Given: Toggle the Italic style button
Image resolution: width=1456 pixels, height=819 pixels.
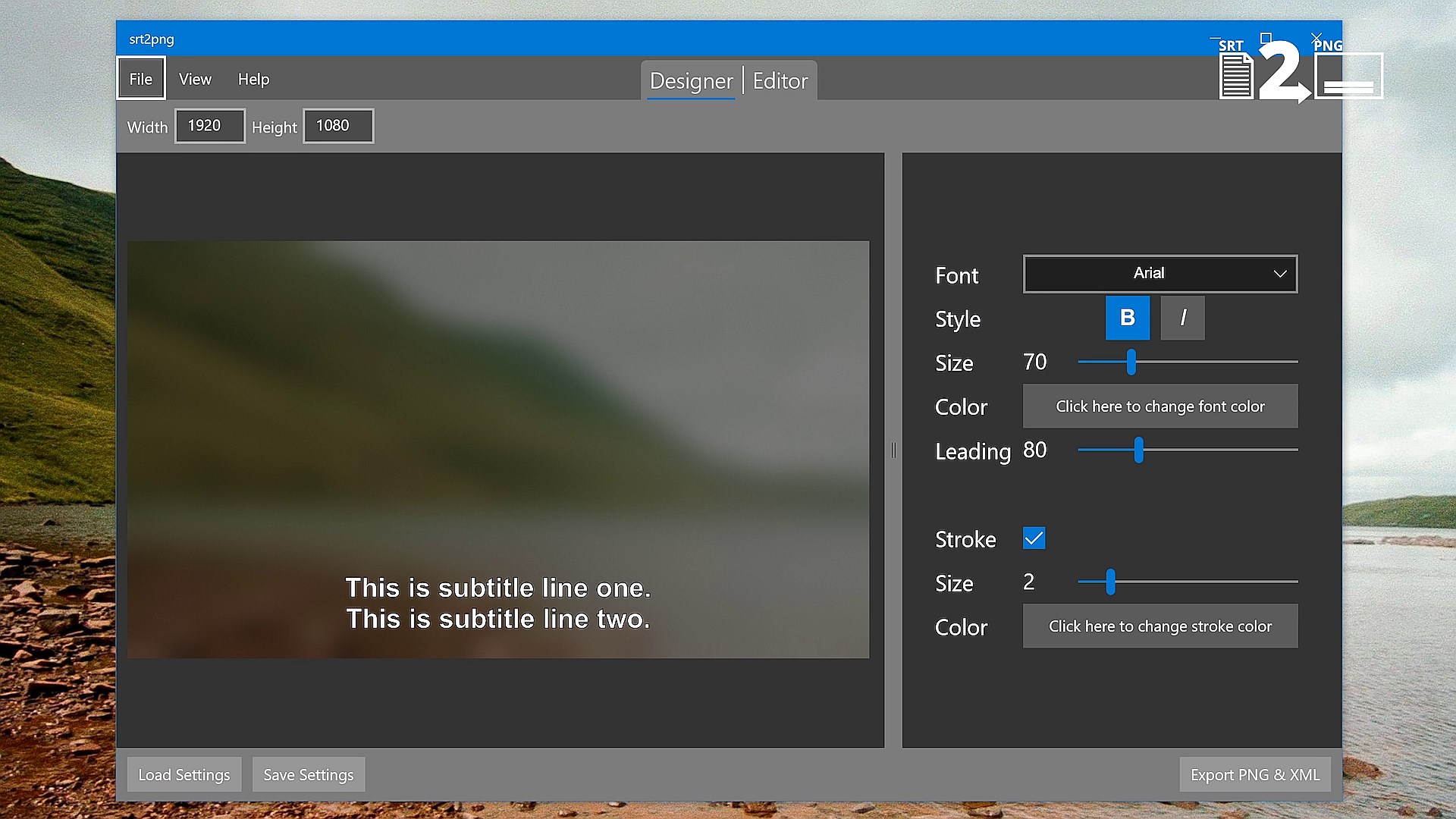Looking at the screenshot, I should click(1182, 318).
